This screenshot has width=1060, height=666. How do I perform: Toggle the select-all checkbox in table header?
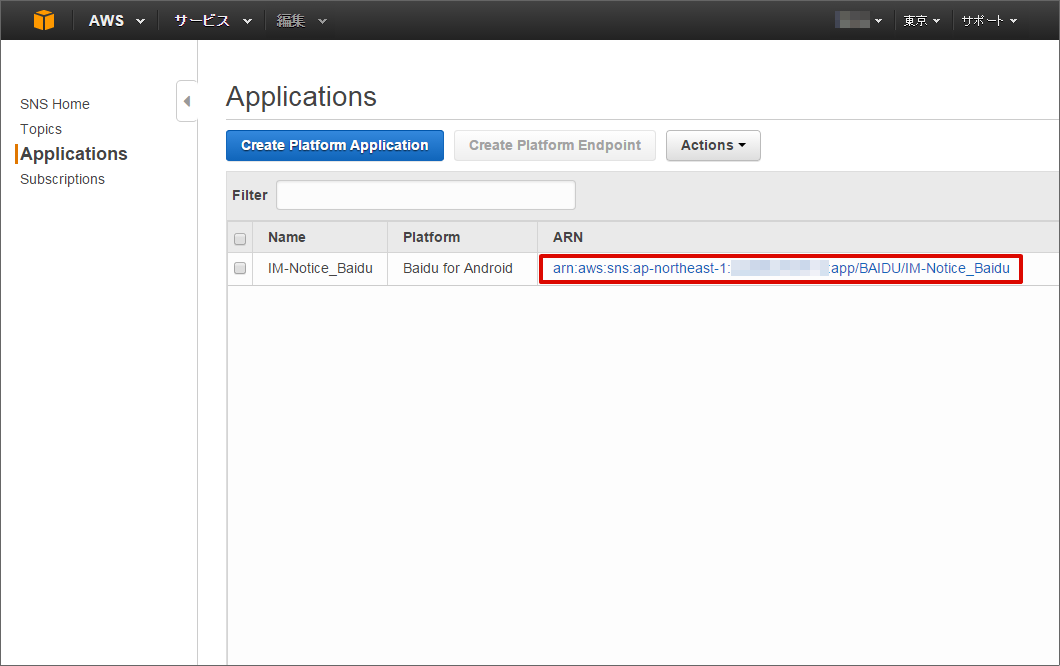tap(240, 239)
